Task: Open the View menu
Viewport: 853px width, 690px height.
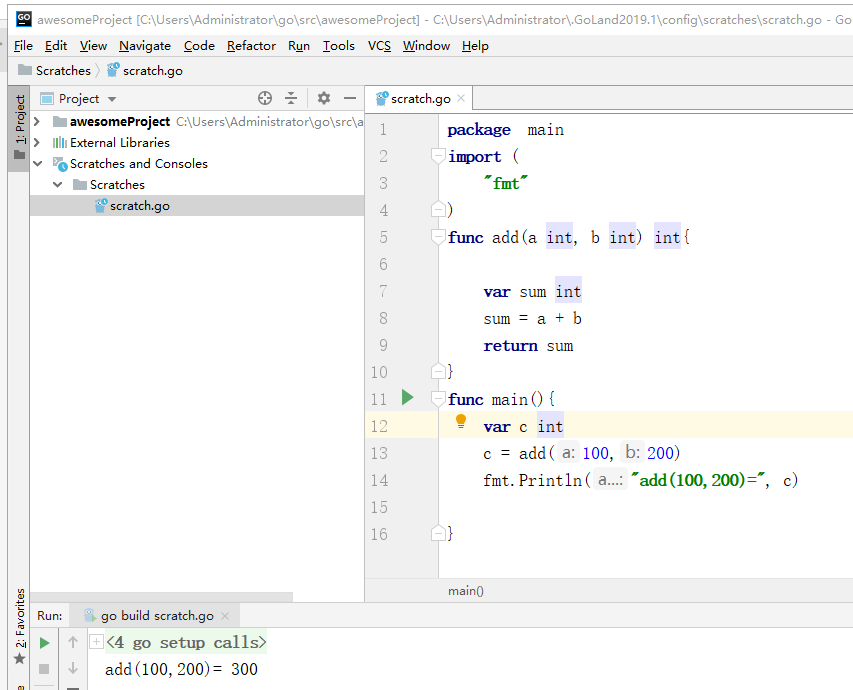Action: click(x=93, y=46)
